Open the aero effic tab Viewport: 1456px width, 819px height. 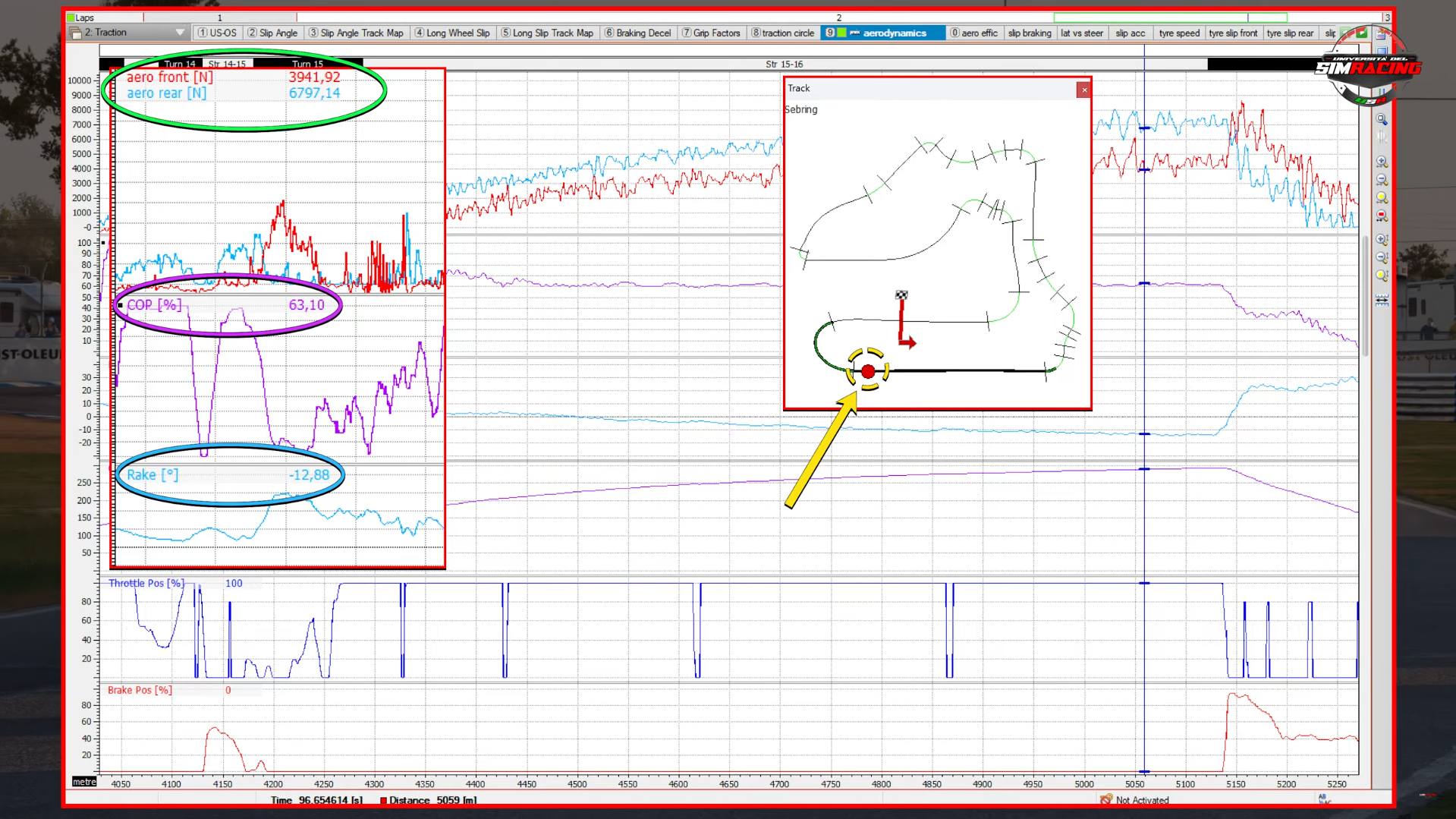973,33
